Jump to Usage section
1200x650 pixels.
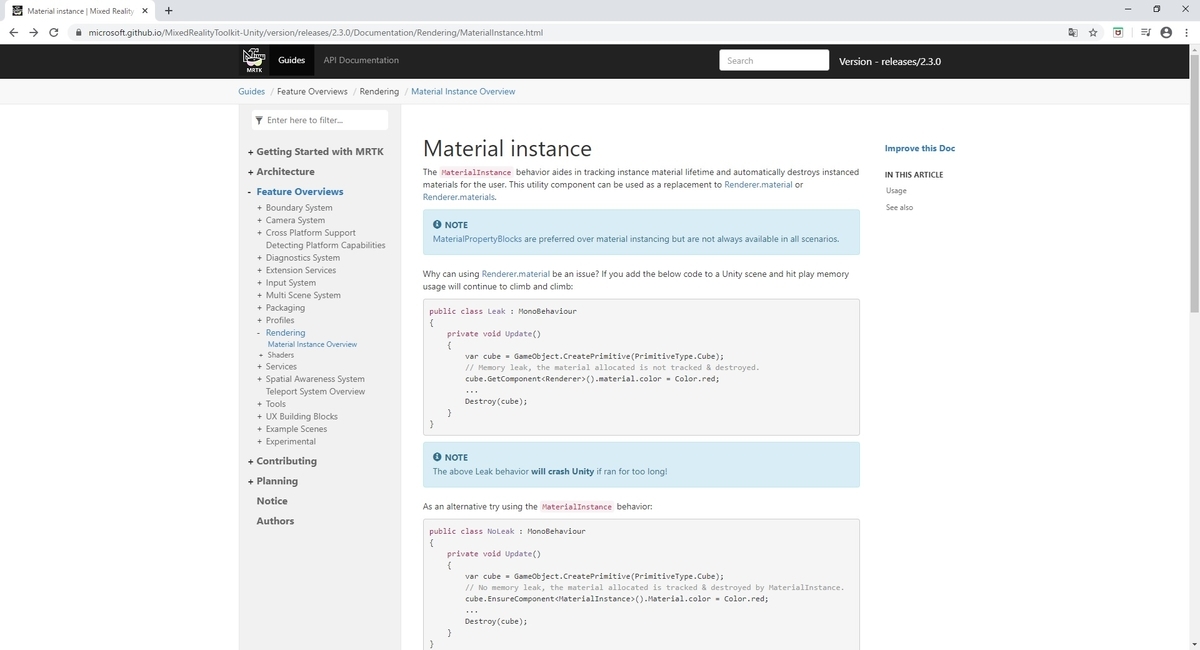point(896,190)
